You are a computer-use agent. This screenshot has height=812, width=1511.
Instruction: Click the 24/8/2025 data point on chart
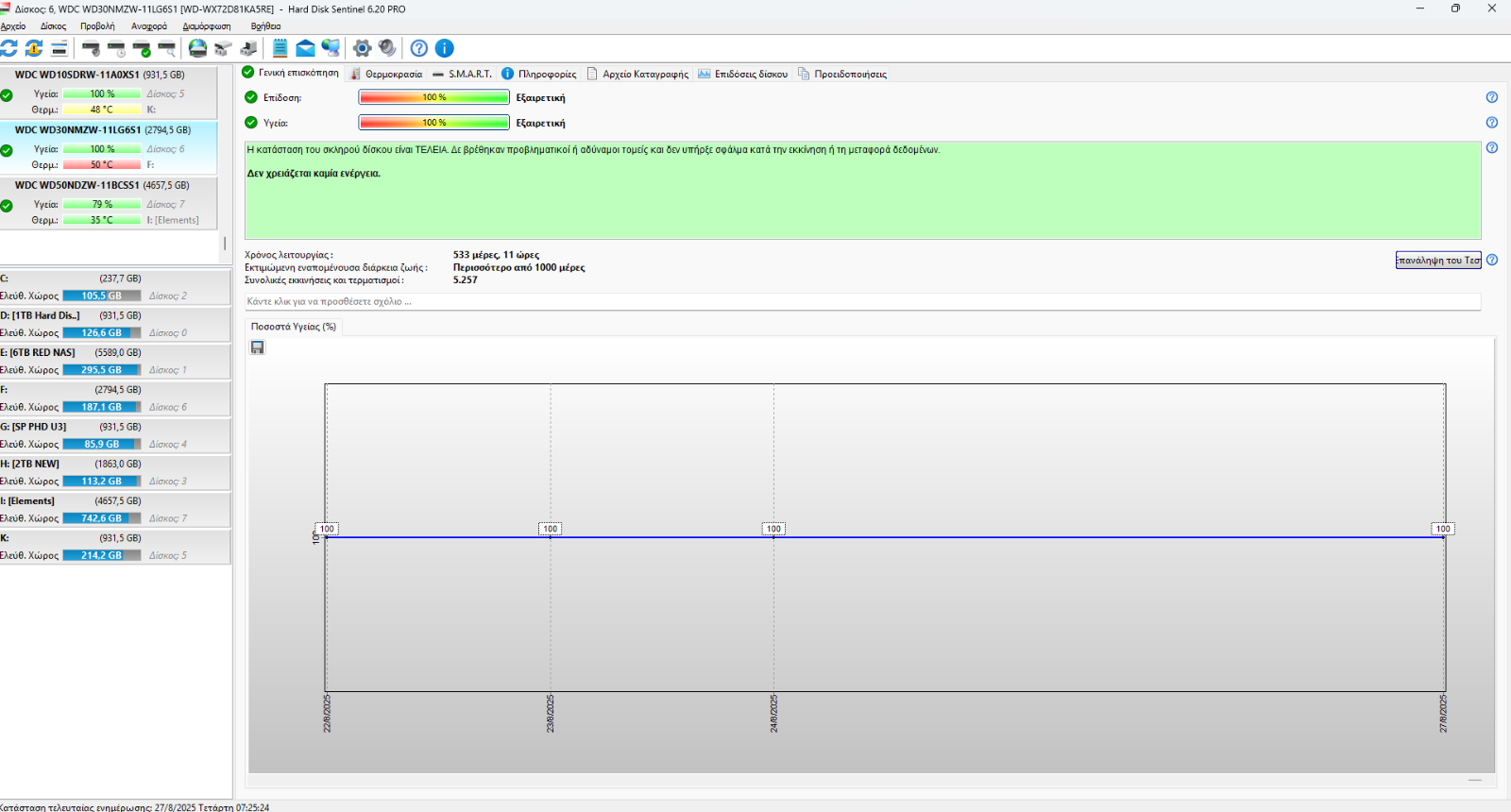(x=773, y=536)
